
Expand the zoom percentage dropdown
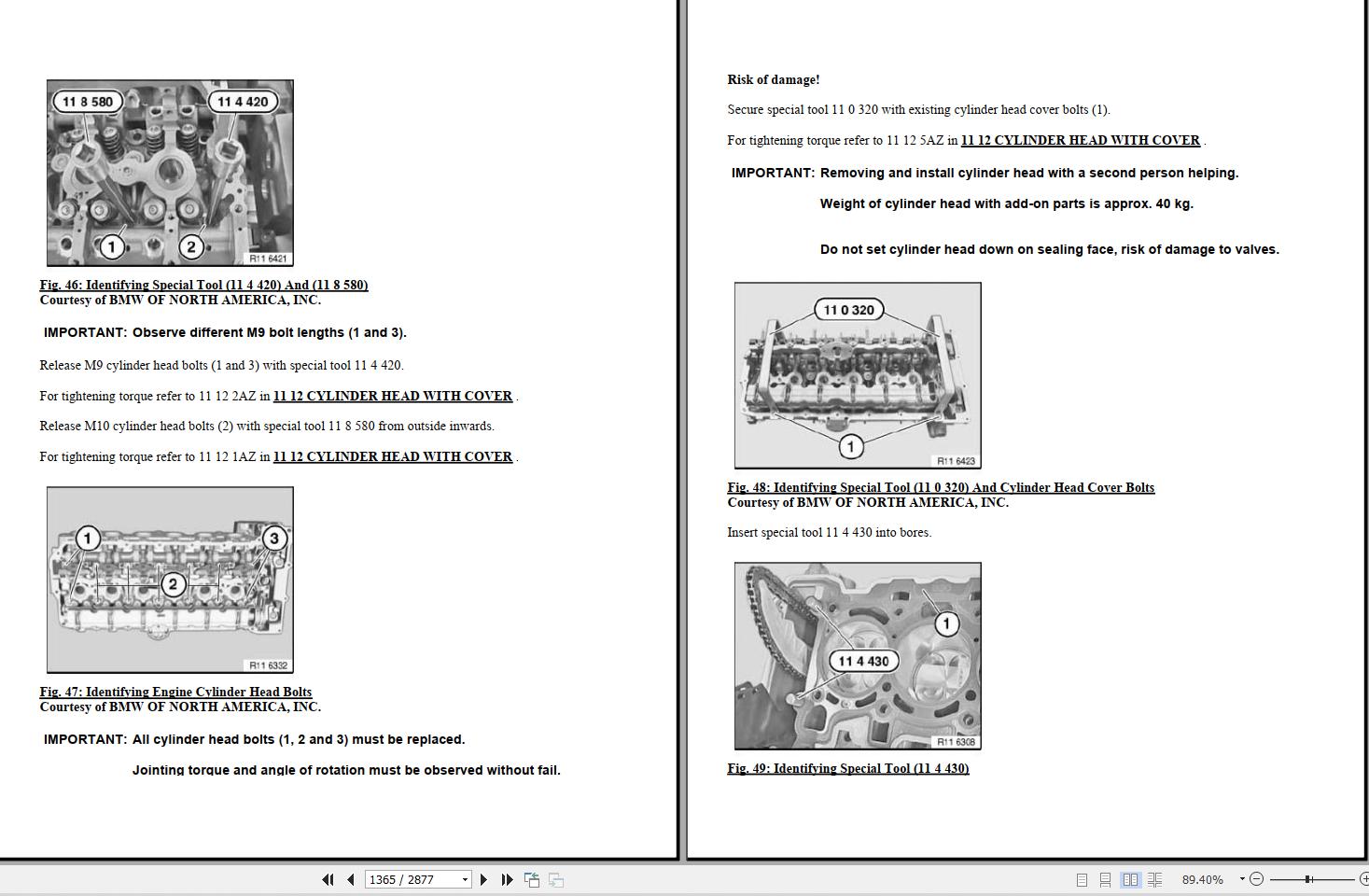1241,879
